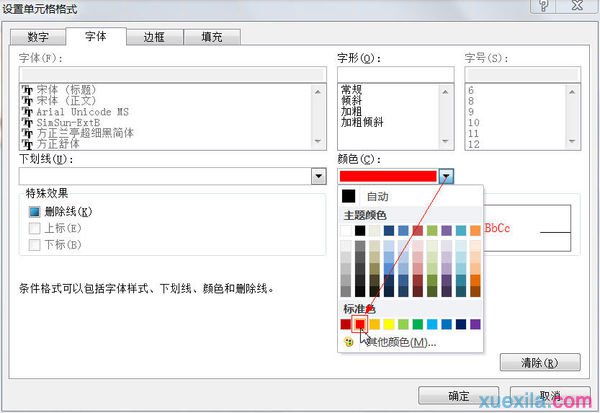Pick font size 12
This screenshot has width=600, height=413.
pyautogui.click(x=474, y=144)
